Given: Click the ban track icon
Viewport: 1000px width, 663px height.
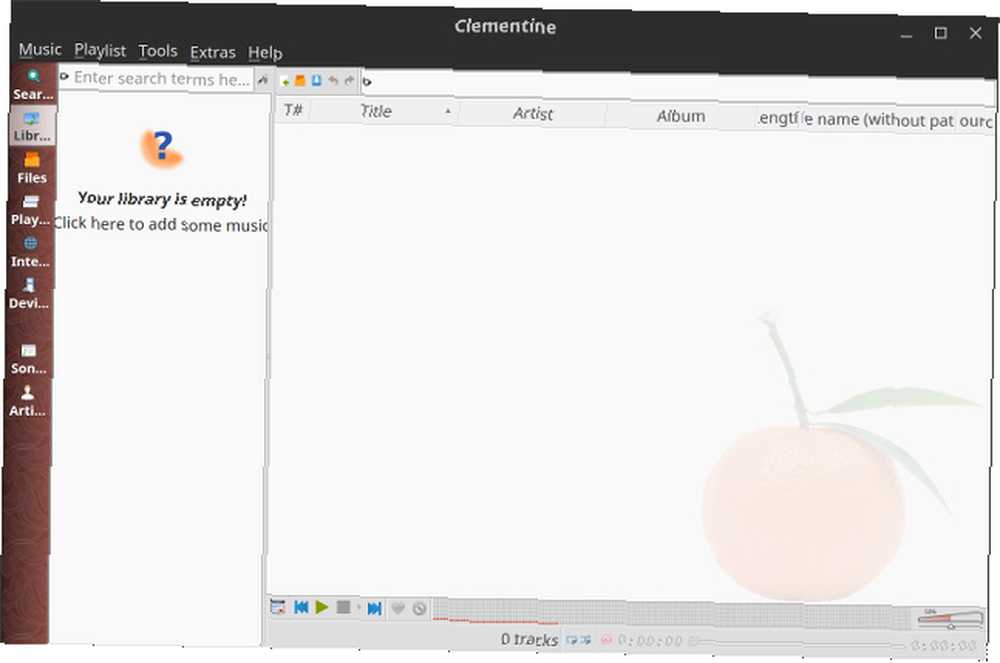Looking at the screenshot, I should coord(419,609).
